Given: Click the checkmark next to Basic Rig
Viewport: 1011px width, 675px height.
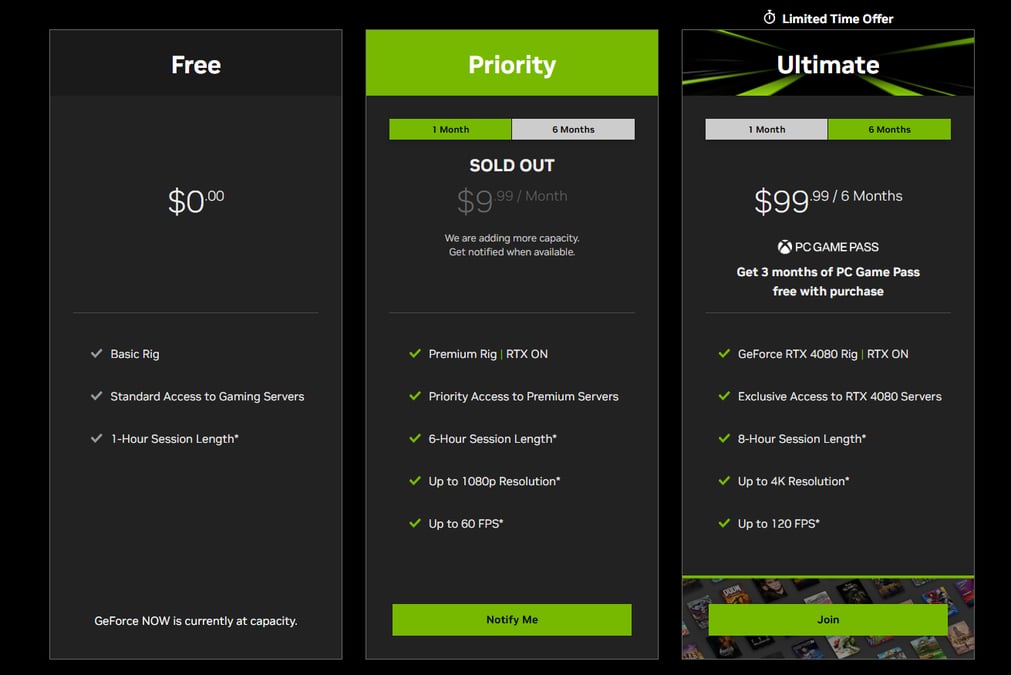Looking at the screenshot, I should click(97, 353).
